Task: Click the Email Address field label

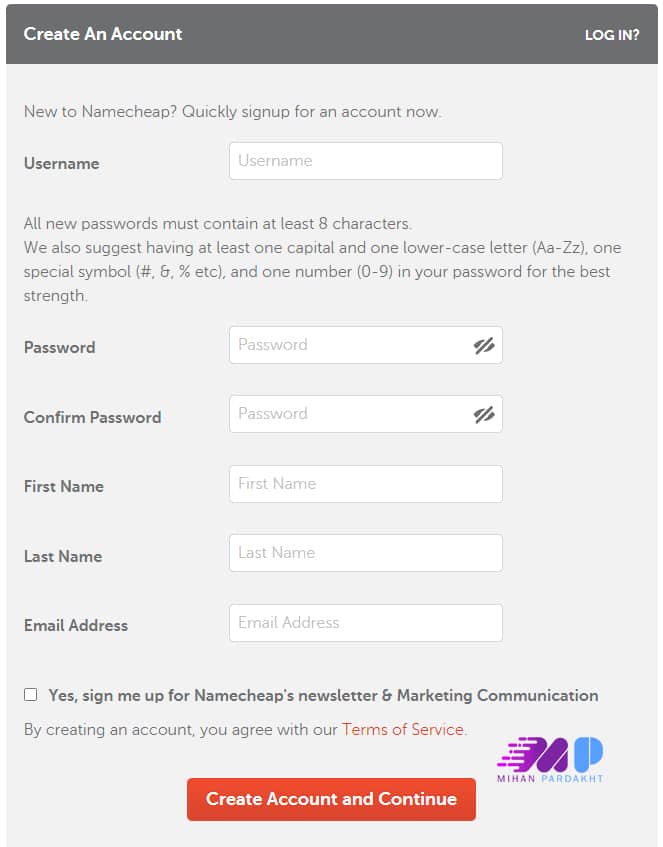Action: 75,625
